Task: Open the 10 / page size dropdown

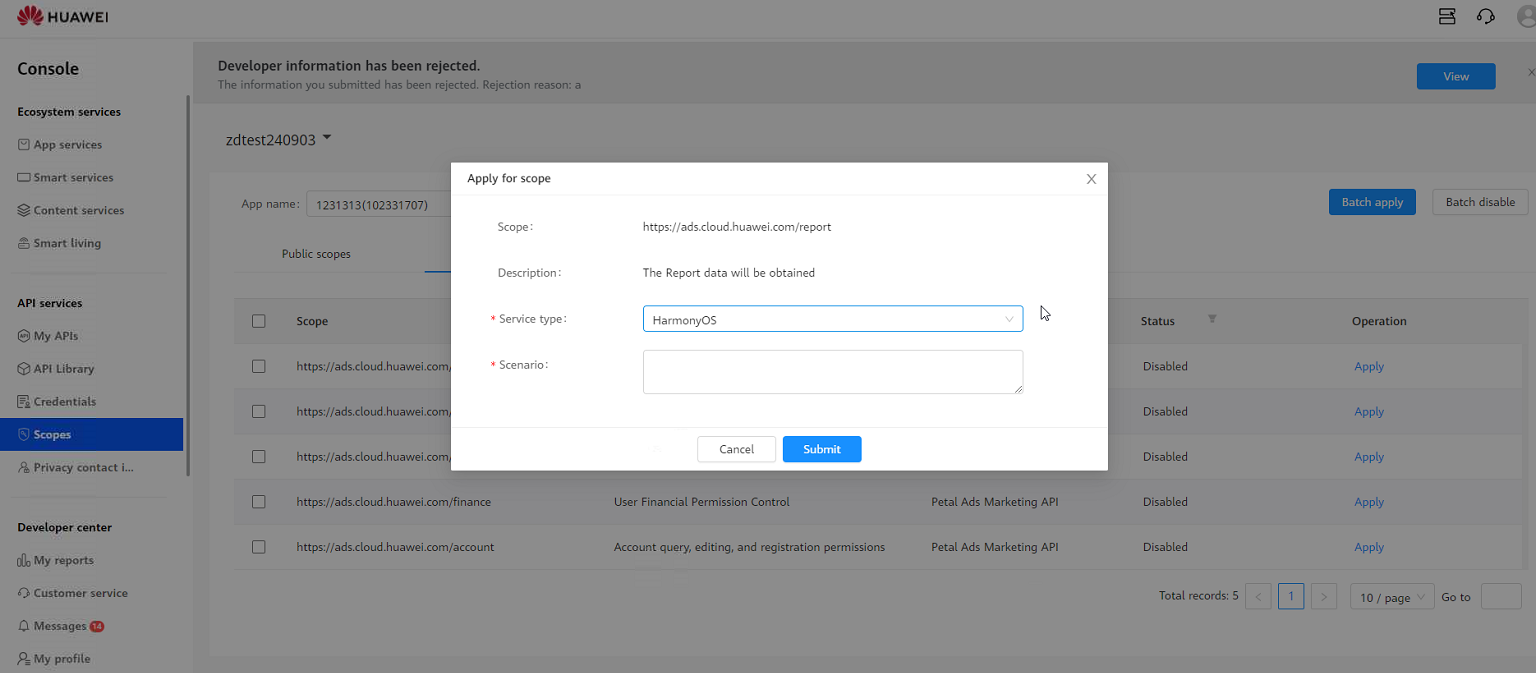Action: (x=1391, y=596)
